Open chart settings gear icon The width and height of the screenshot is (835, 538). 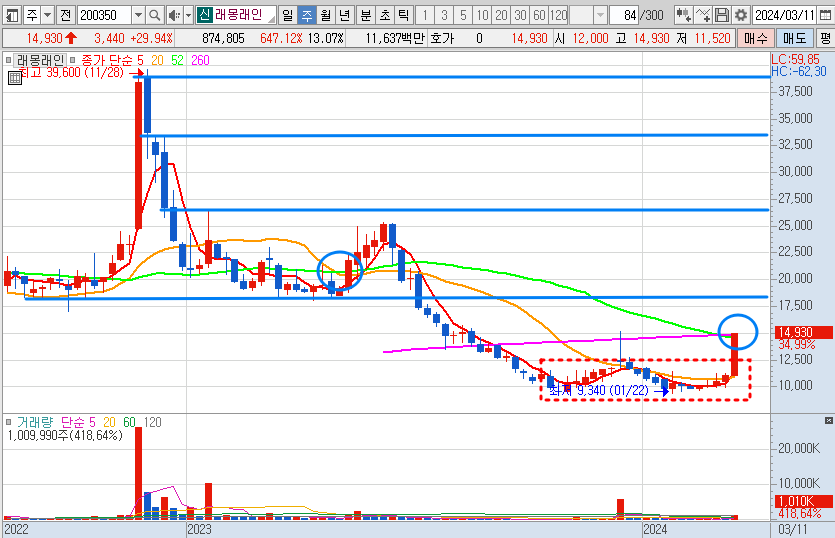[741, 15]
